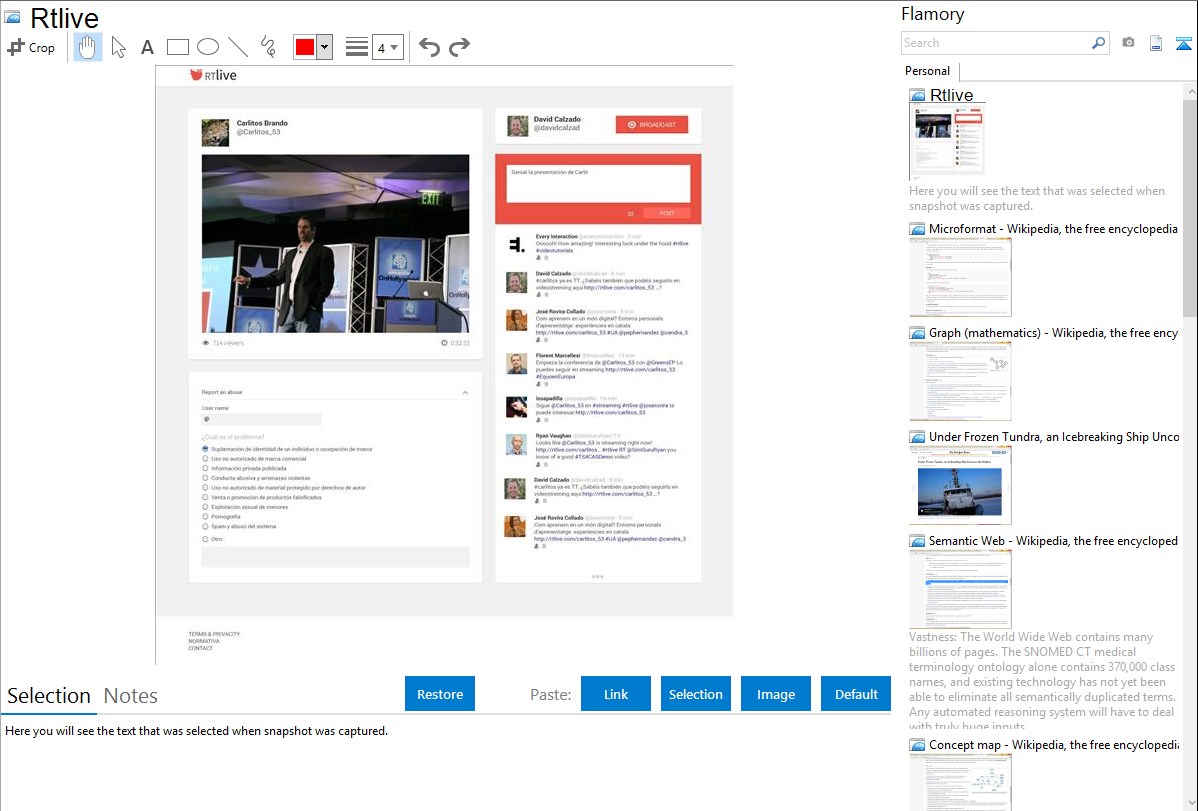Pick the freehand scribble tool
The width and height of the screenshot is (1198, 811).
coord(268,47)
